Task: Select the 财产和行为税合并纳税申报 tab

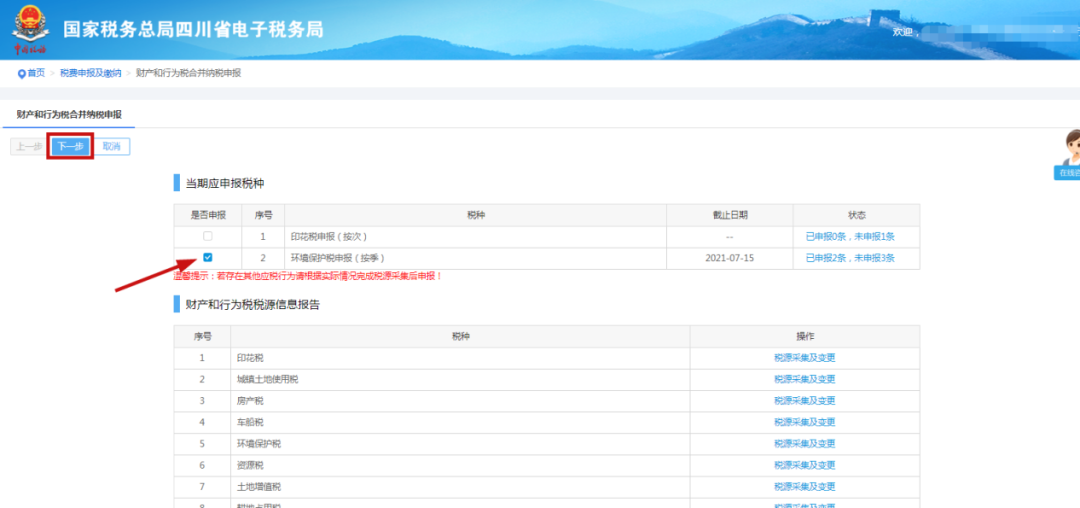Action: point(69,115)
